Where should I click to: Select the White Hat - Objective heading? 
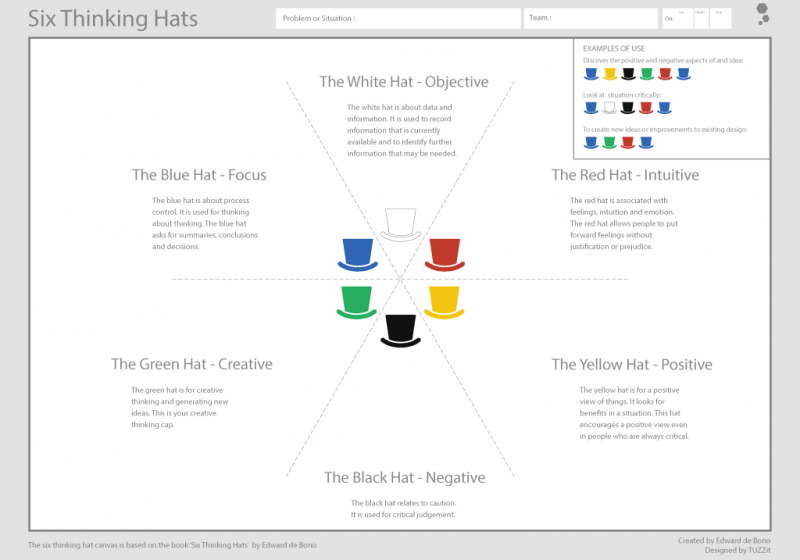pyautogui.click(x=404, y=82)
